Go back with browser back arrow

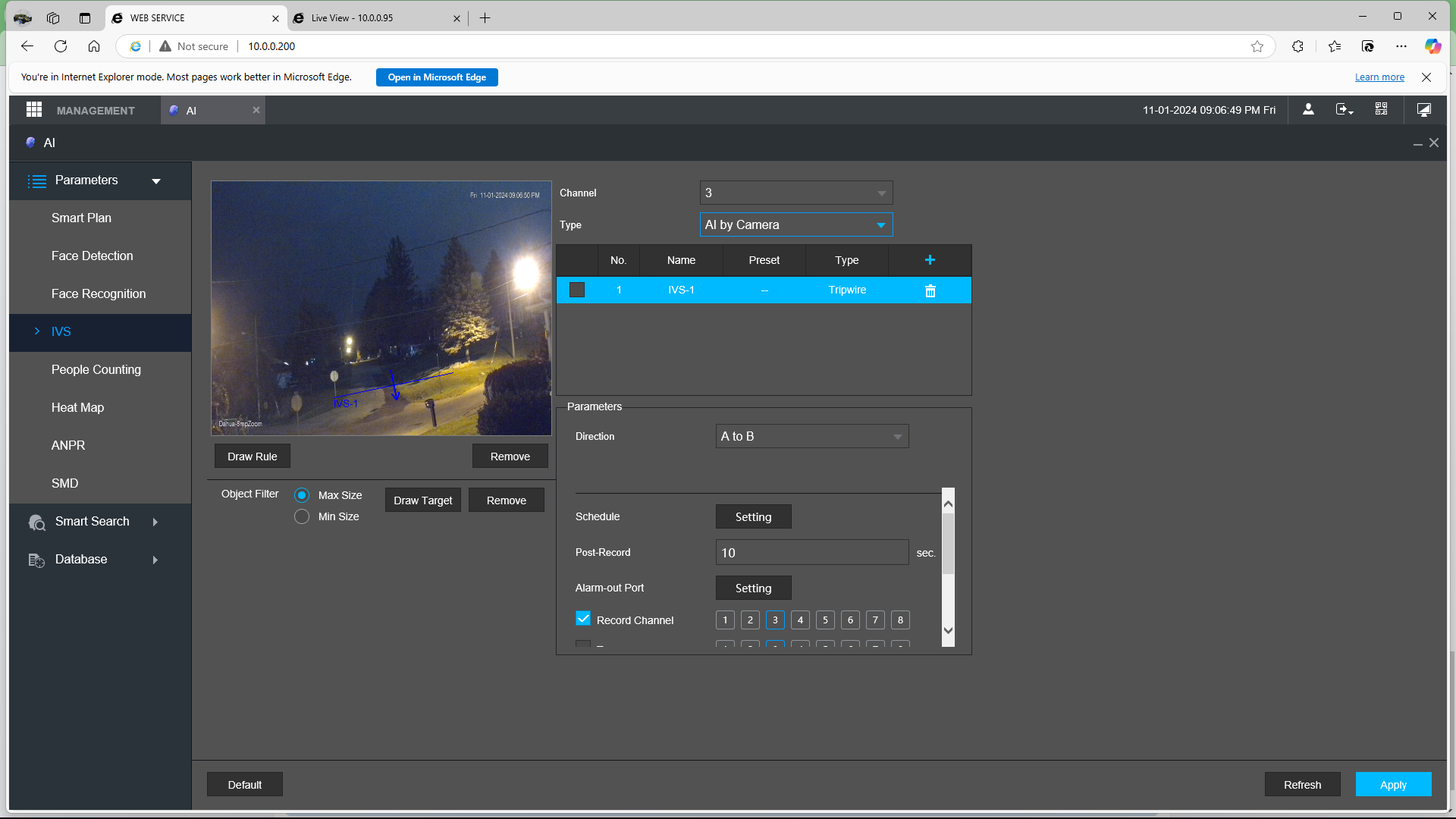pyautogui.click(x=27, y=46)
